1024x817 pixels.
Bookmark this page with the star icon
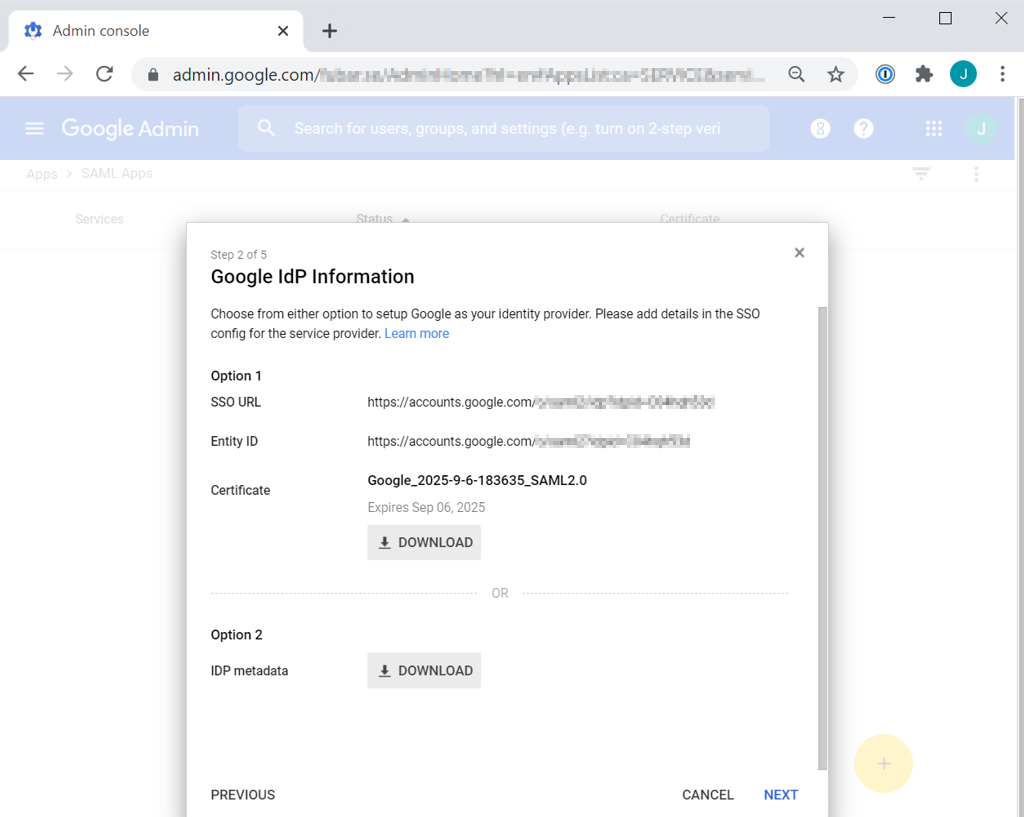[x=836, y=74]
